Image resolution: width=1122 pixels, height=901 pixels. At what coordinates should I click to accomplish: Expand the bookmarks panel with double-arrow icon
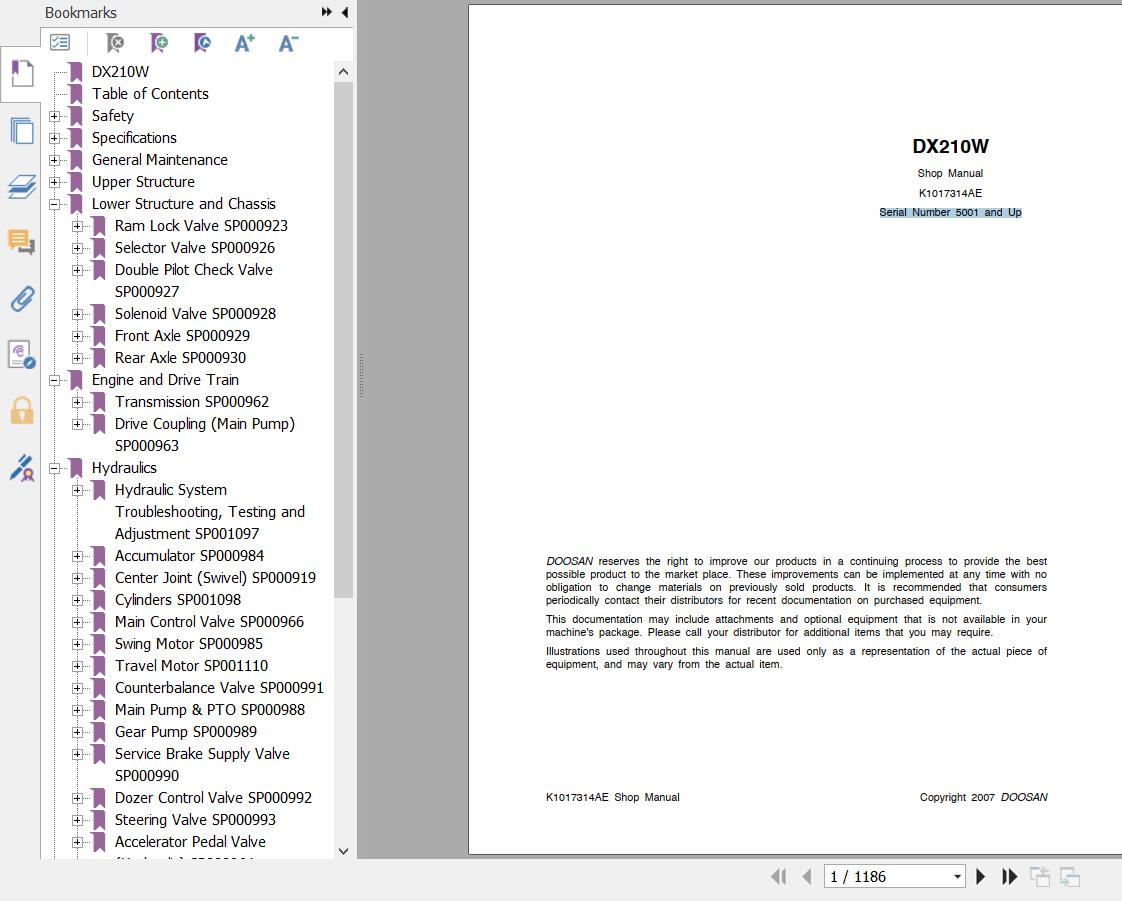(x=326, y=12)
